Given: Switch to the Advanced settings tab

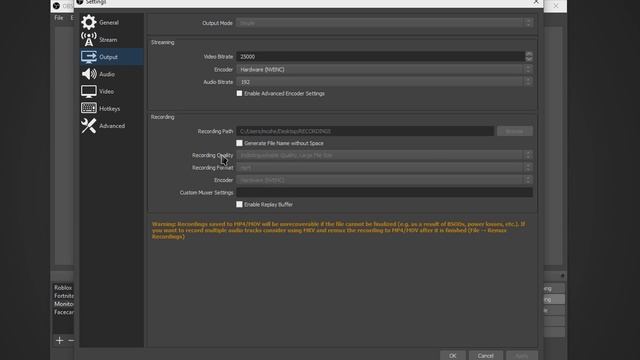Looking at the screenshot, I should 112,126.
